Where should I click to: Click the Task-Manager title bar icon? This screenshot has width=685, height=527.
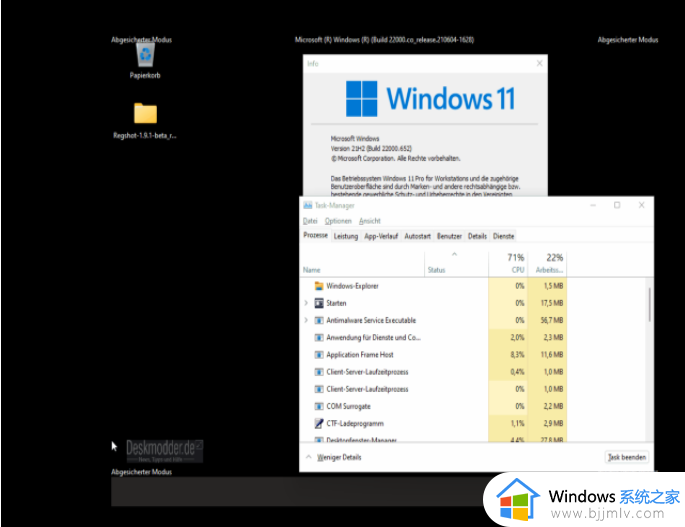coord(308,205)
